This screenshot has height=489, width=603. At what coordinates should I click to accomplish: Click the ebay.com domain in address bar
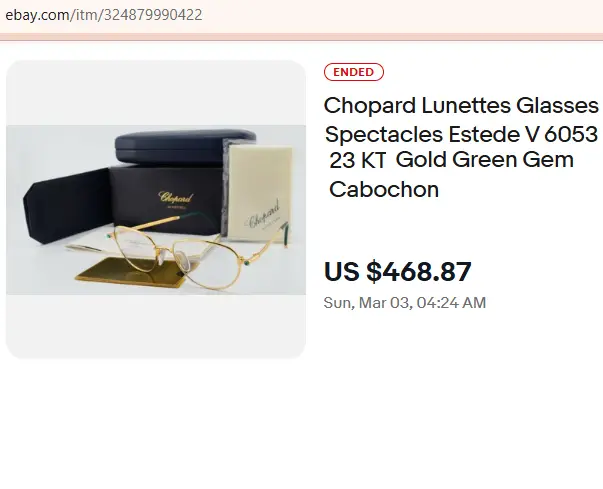tap(37, 15)
